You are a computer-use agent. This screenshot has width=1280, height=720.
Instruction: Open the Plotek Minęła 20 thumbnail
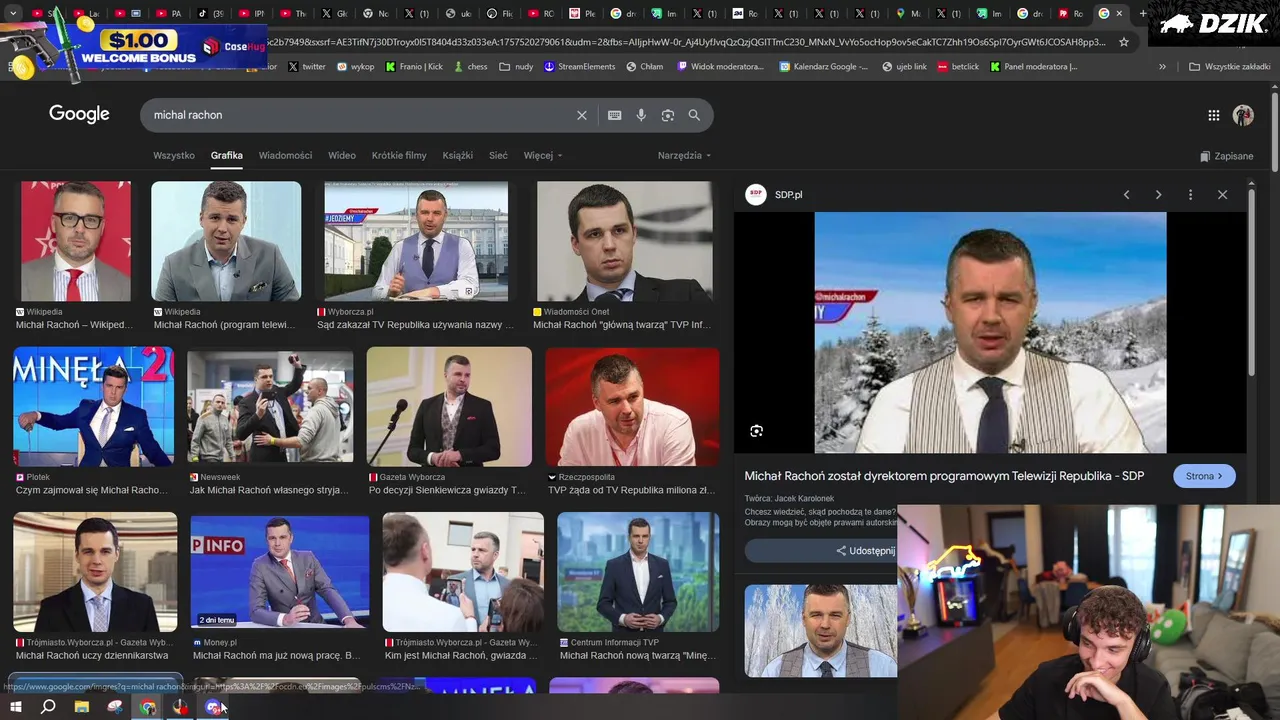coord(93,406)
